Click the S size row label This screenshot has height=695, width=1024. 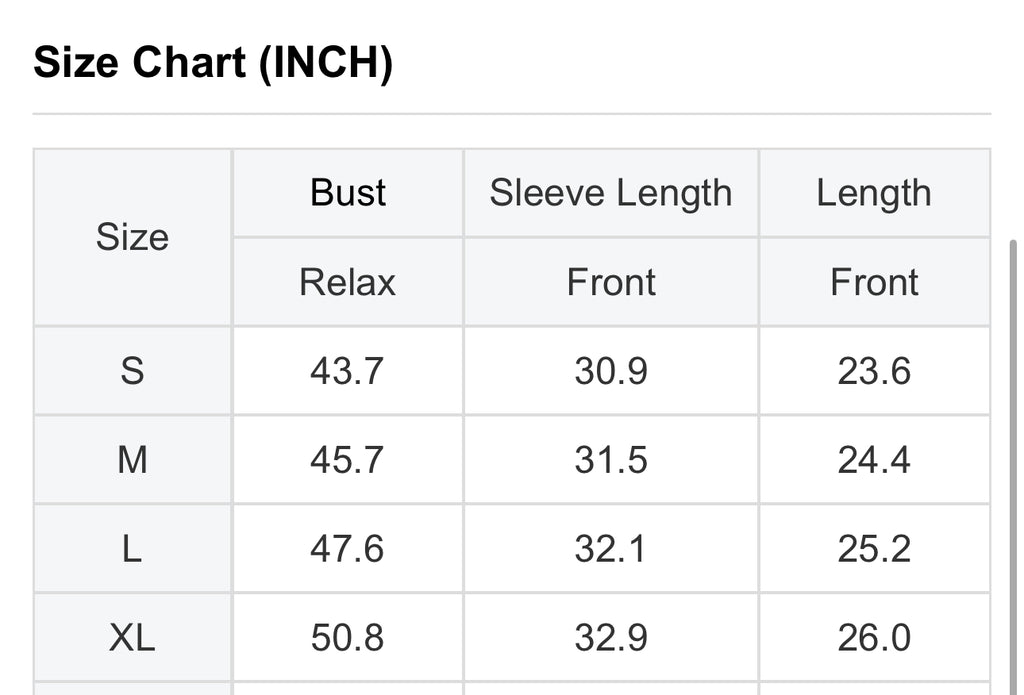(133, 371)
